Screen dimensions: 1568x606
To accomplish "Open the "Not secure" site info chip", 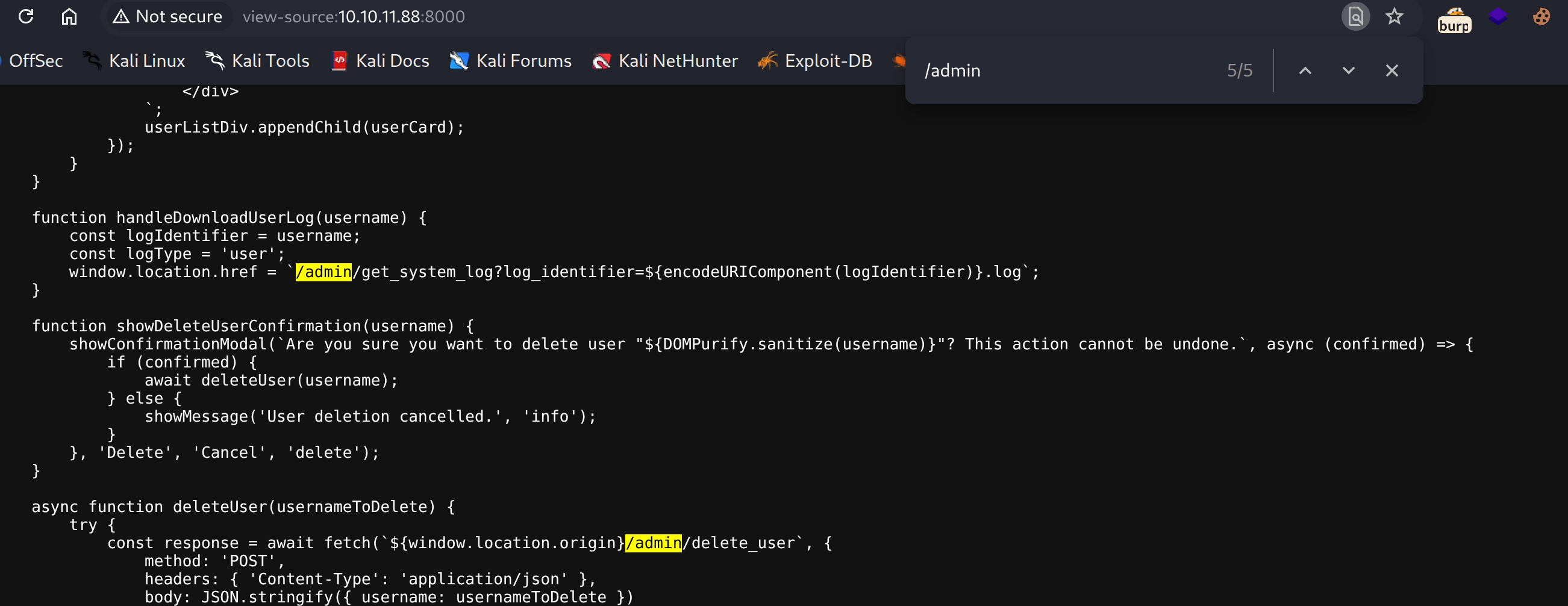I will (168, 16).
